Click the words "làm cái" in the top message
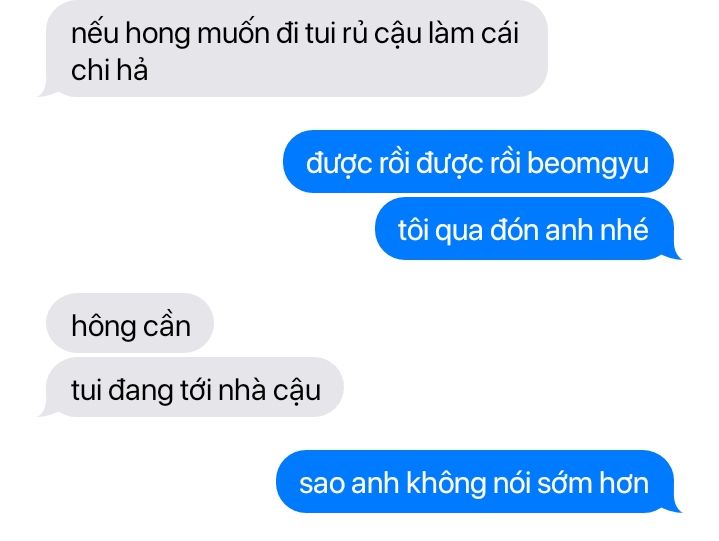 click(473, 33)
